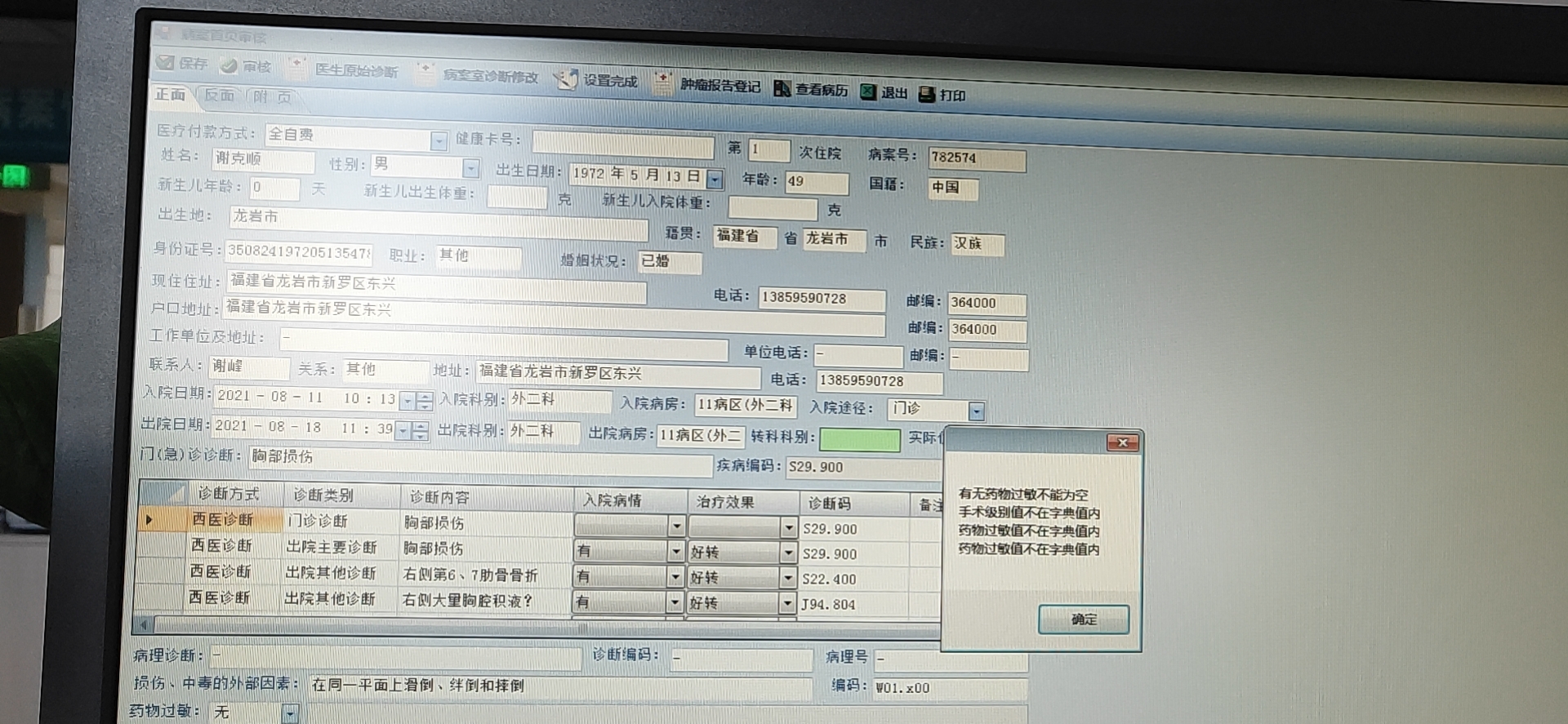1568x724 pixels.
Task: Click the 民族 field showing 汉族
Action: click(978, 244)
